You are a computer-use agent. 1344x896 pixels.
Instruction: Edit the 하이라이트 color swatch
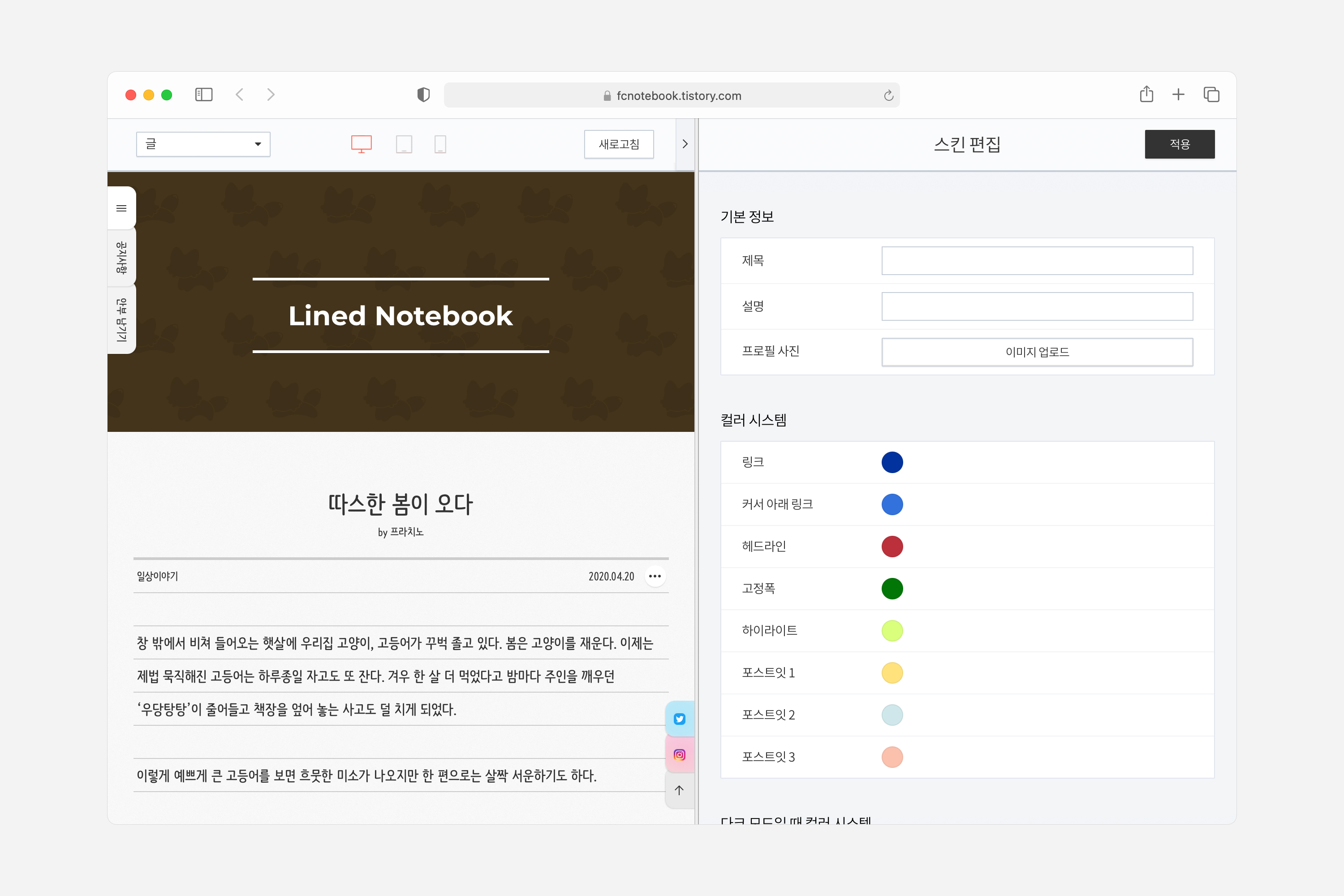pyautogui.click(x=892, y=631)
